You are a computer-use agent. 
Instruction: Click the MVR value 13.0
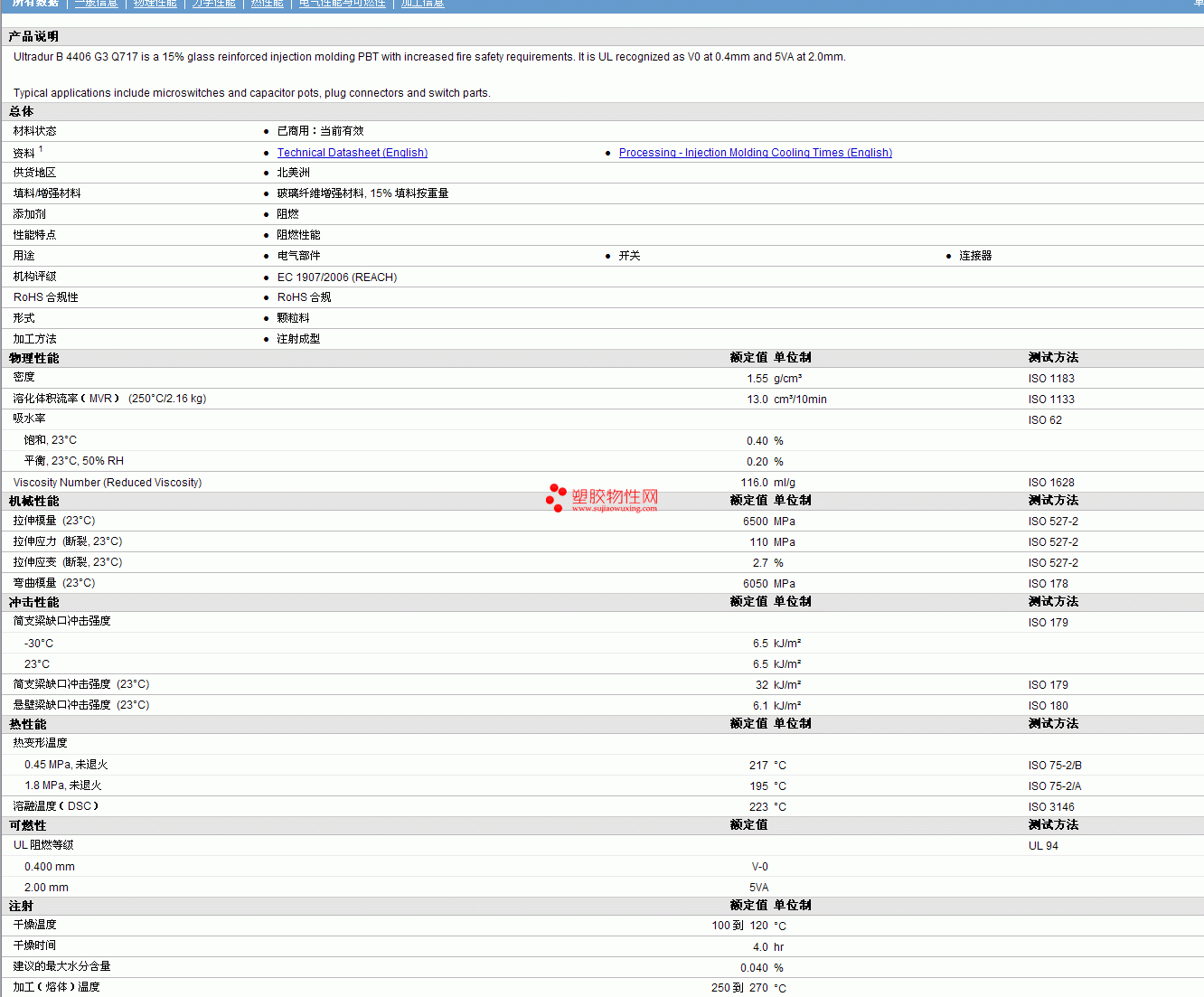pyautogui.click(x=757, y=400)
